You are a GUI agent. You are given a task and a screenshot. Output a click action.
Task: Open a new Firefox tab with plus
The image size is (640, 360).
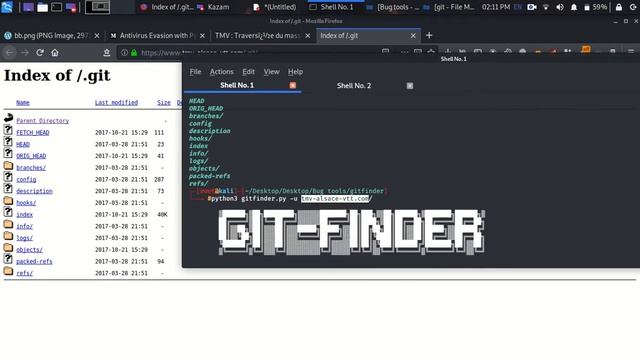pyautogui.click(x=429, y=36)
